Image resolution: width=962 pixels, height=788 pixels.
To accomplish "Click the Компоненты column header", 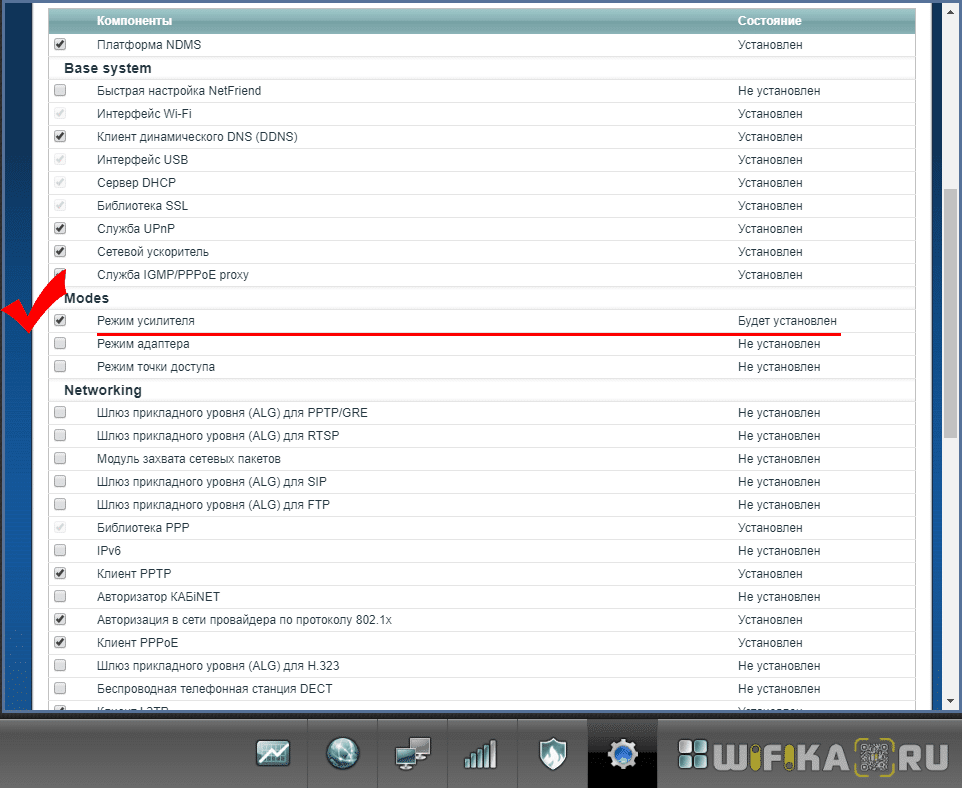I will (134, 21).
